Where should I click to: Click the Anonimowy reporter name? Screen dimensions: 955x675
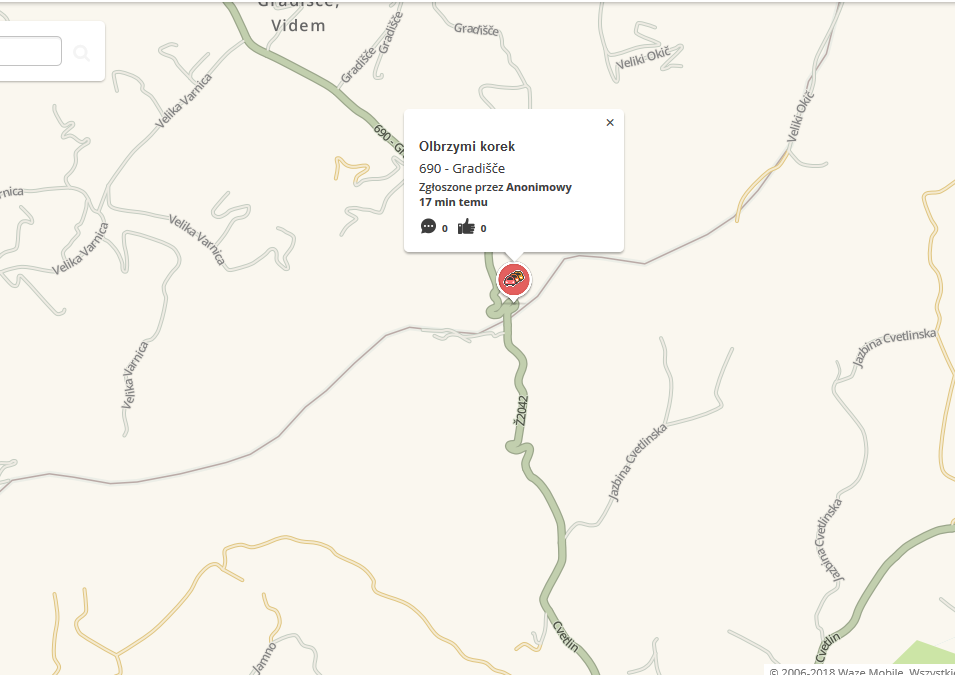click(538, 187)
